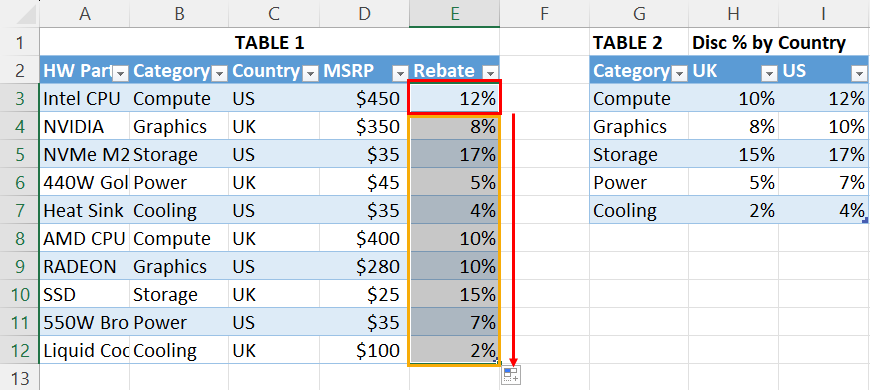Click the Disc % by Country cell
This screenshot has height=390, width=870.
[x=768, y=42]
